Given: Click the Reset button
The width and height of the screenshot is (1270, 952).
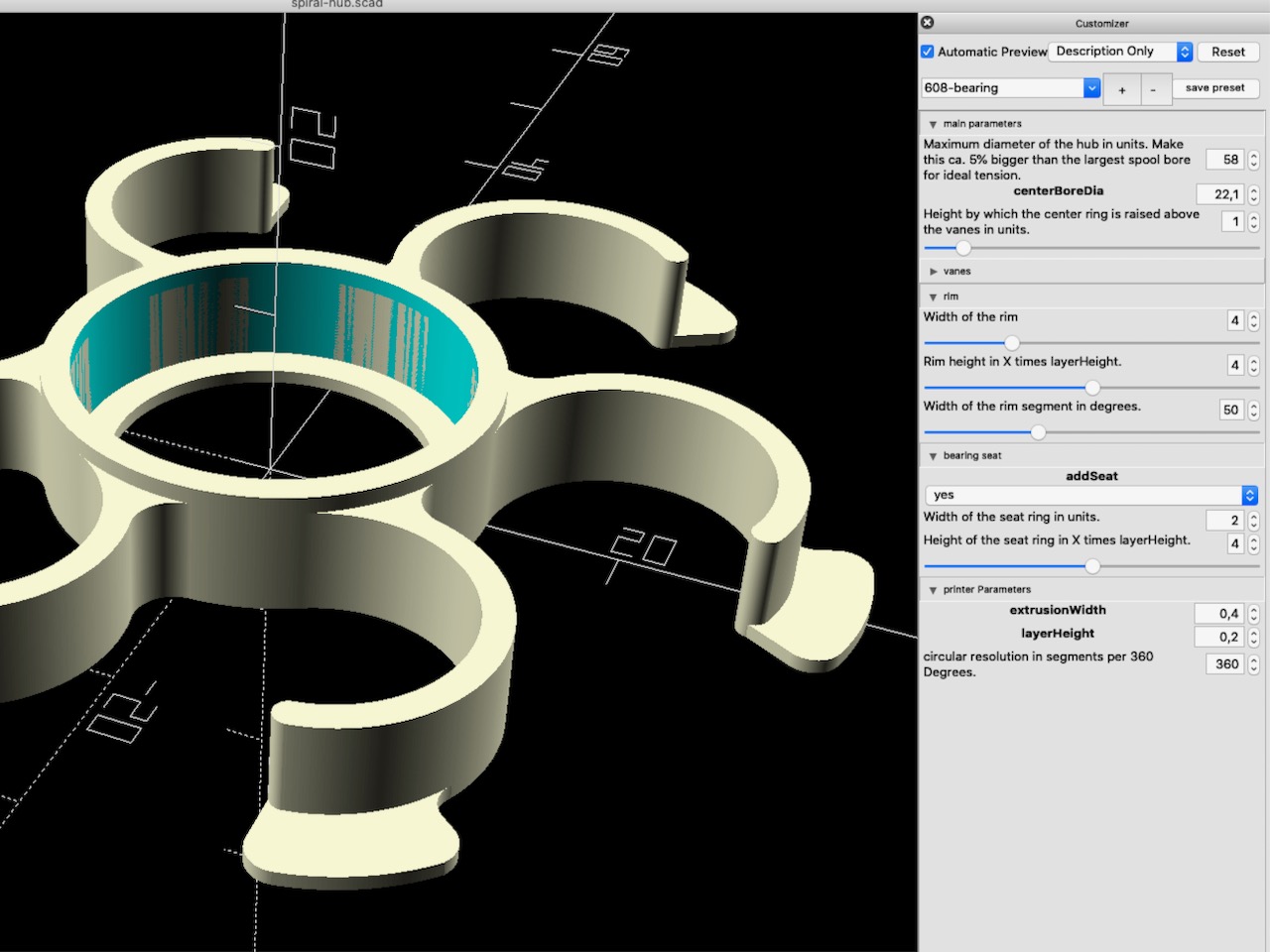Looking at the screenshot, I should click(x=1227, y=52).
